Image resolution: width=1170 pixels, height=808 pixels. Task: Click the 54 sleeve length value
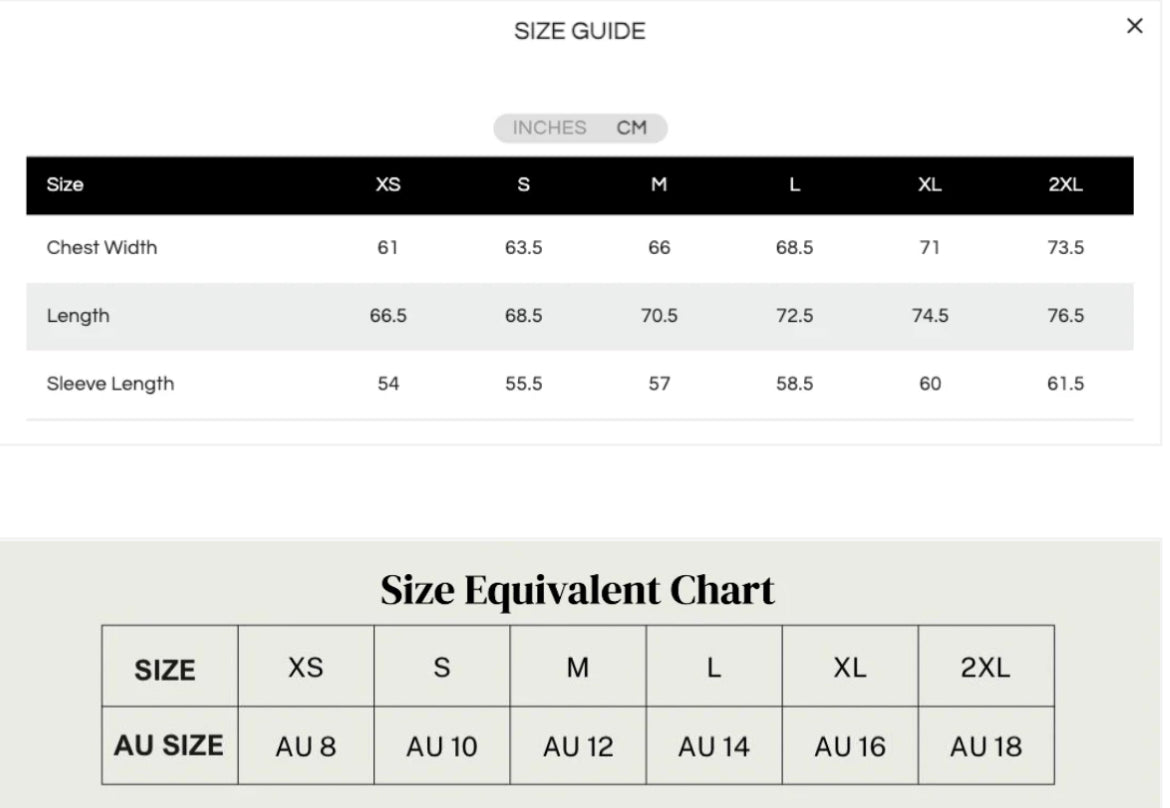tap(388, 384)
